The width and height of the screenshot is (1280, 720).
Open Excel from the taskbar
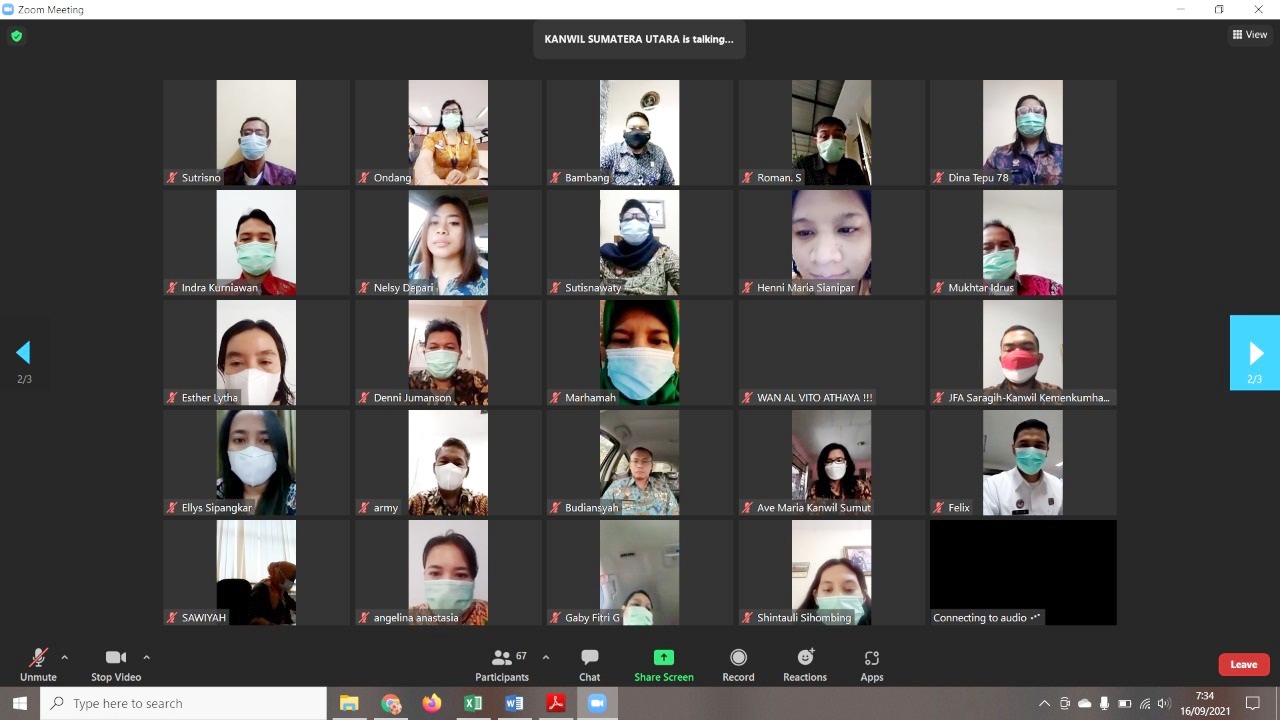473,703
